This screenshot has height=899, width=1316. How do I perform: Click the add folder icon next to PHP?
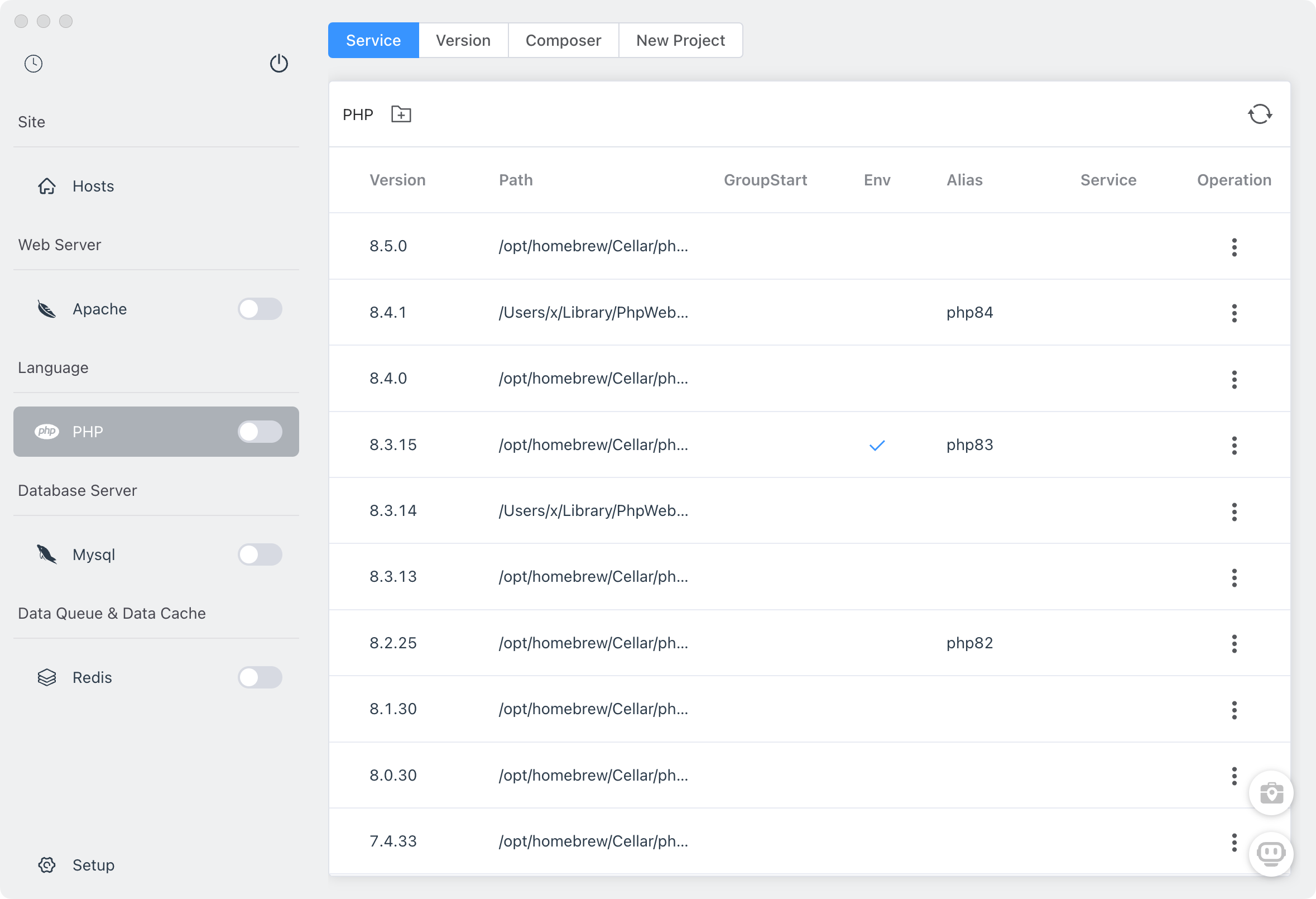click(x=401, y=114)
